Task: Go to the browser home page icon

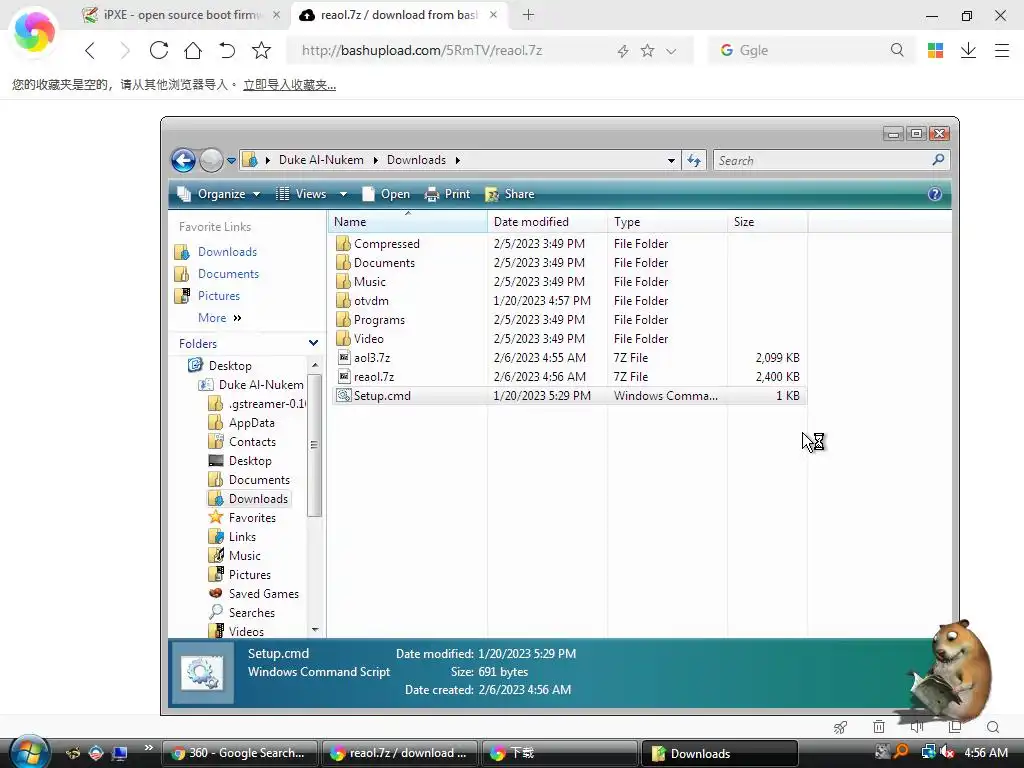Action: point(193,50)
